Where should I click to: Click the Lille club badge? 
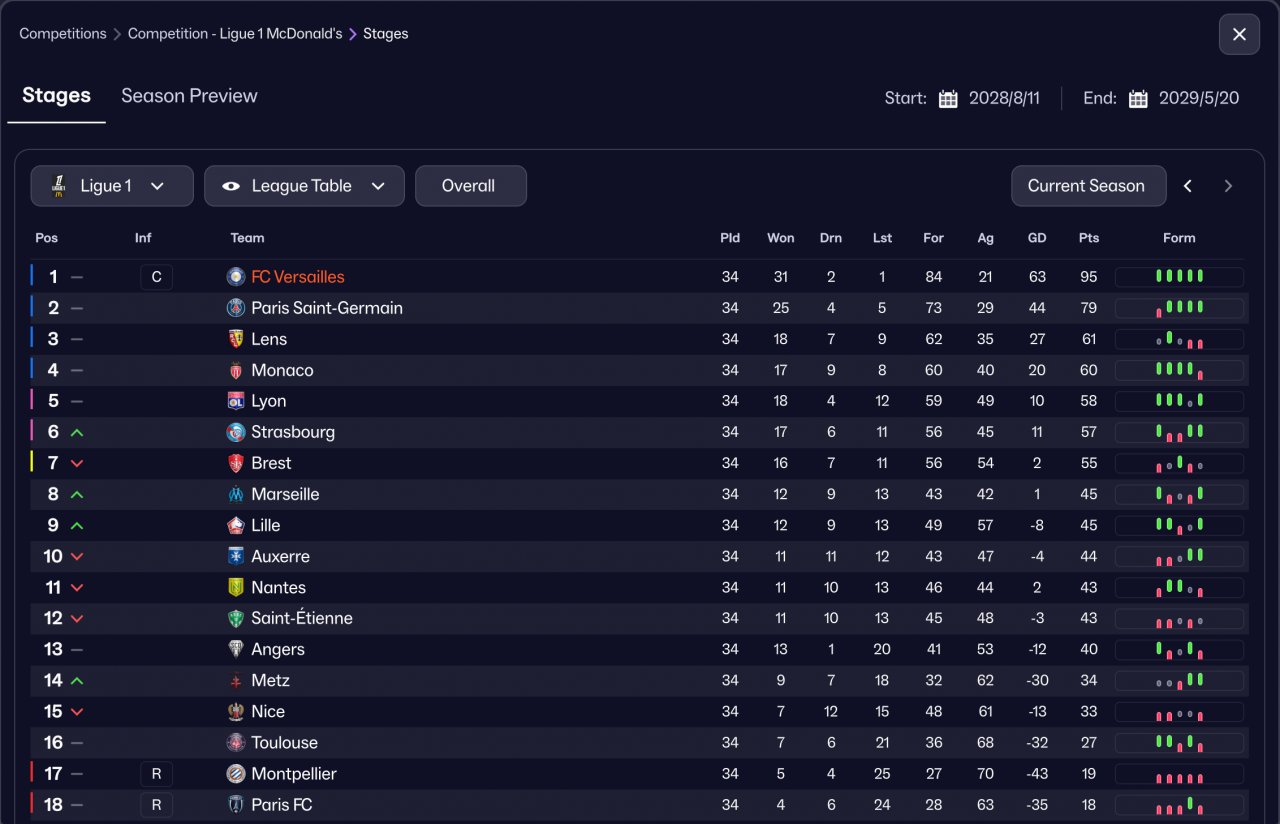coord(236,525)
